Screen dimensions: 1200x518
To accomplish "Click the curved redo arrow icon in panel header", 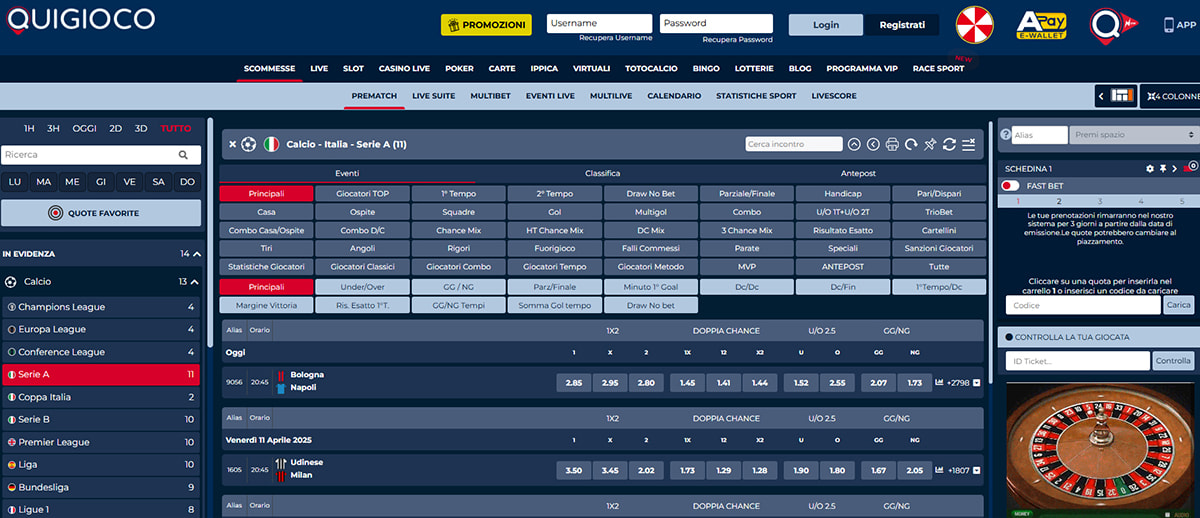I will click(911, 144).
